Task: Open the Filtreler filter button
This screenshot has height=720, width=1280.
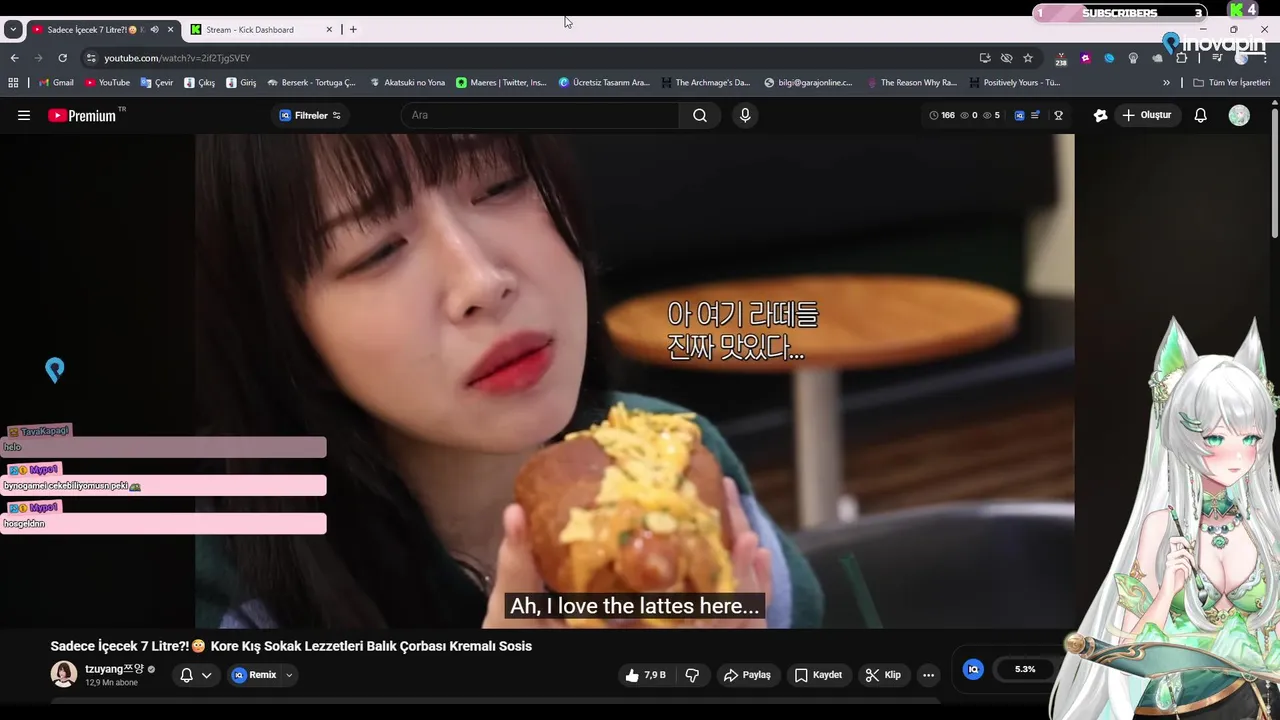Action: tap(310, 115)
